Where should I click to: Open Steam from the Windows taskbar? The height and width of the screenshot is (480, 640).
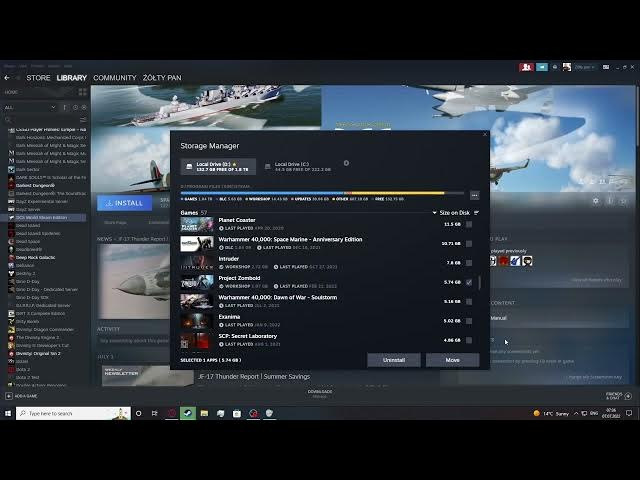(188, 413)
